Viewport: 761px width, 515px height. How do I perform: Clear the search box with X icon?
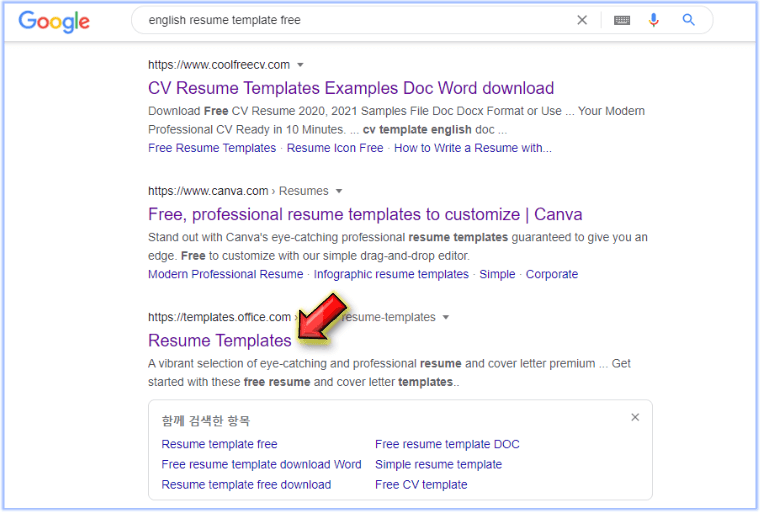pyautogui.click(x=582, y=20)
